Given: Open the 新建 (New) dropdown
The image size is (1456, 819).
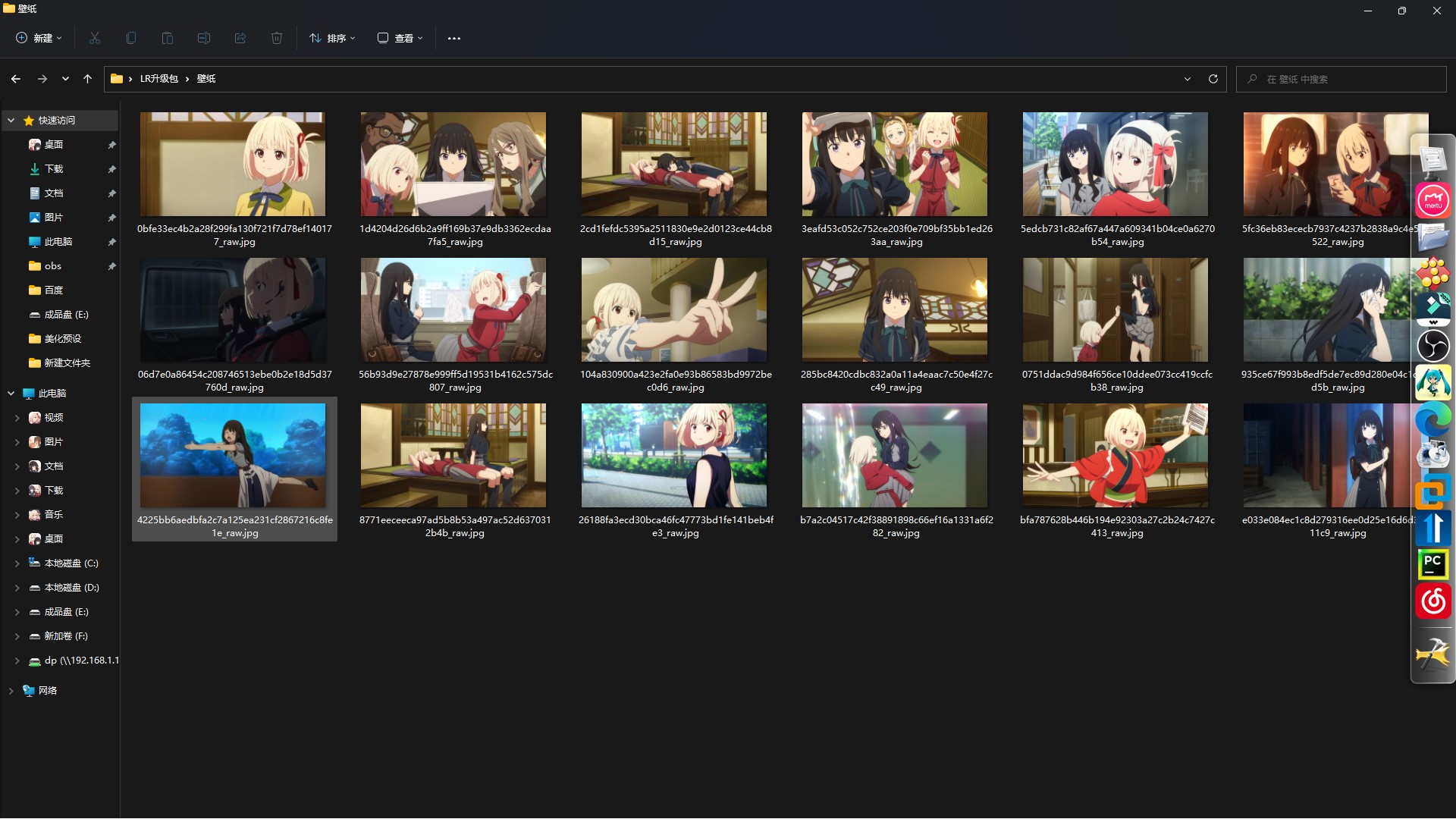Looking at the screenshot, I should 39,38.
